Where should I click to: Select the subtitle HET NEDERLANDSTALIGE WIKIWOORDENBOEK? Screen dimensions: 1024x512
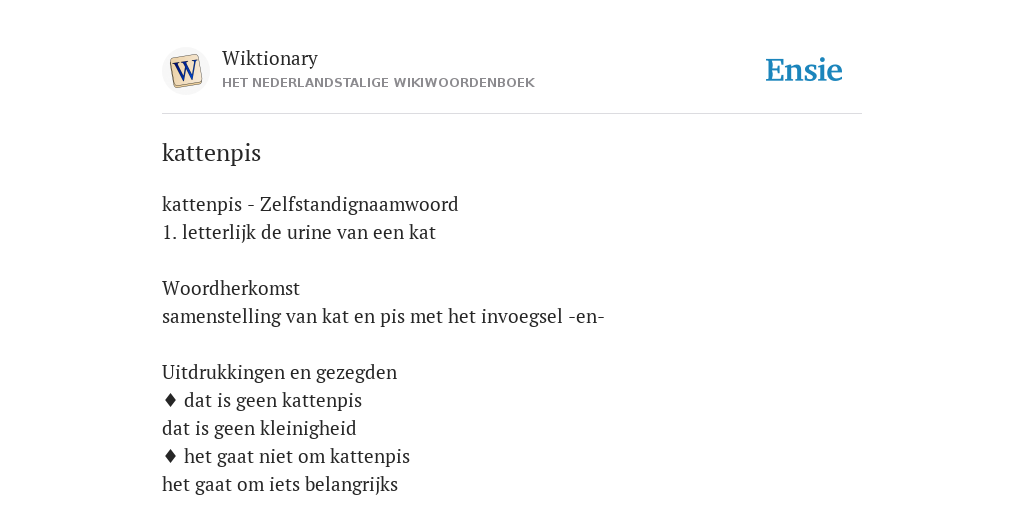pos(378,83)
